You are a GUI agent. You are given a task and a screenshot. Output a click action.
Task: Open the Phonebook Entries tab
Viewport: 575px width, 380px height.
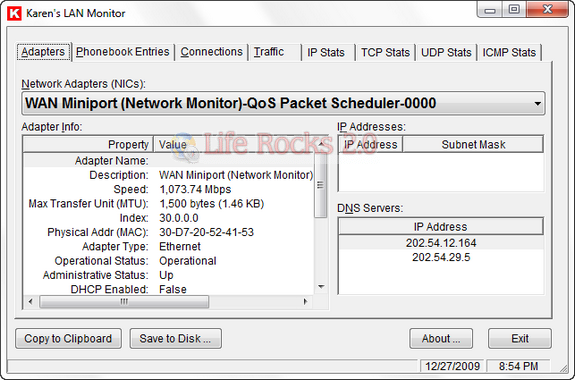(122, 52)
